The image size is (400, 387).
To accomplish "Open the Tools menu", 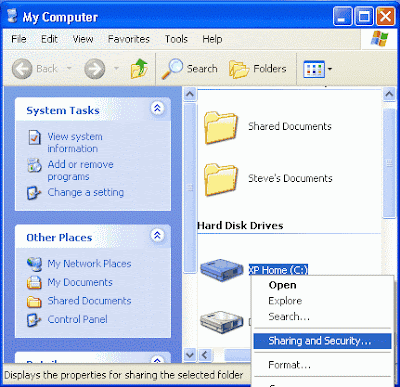I will click(176, 39).
